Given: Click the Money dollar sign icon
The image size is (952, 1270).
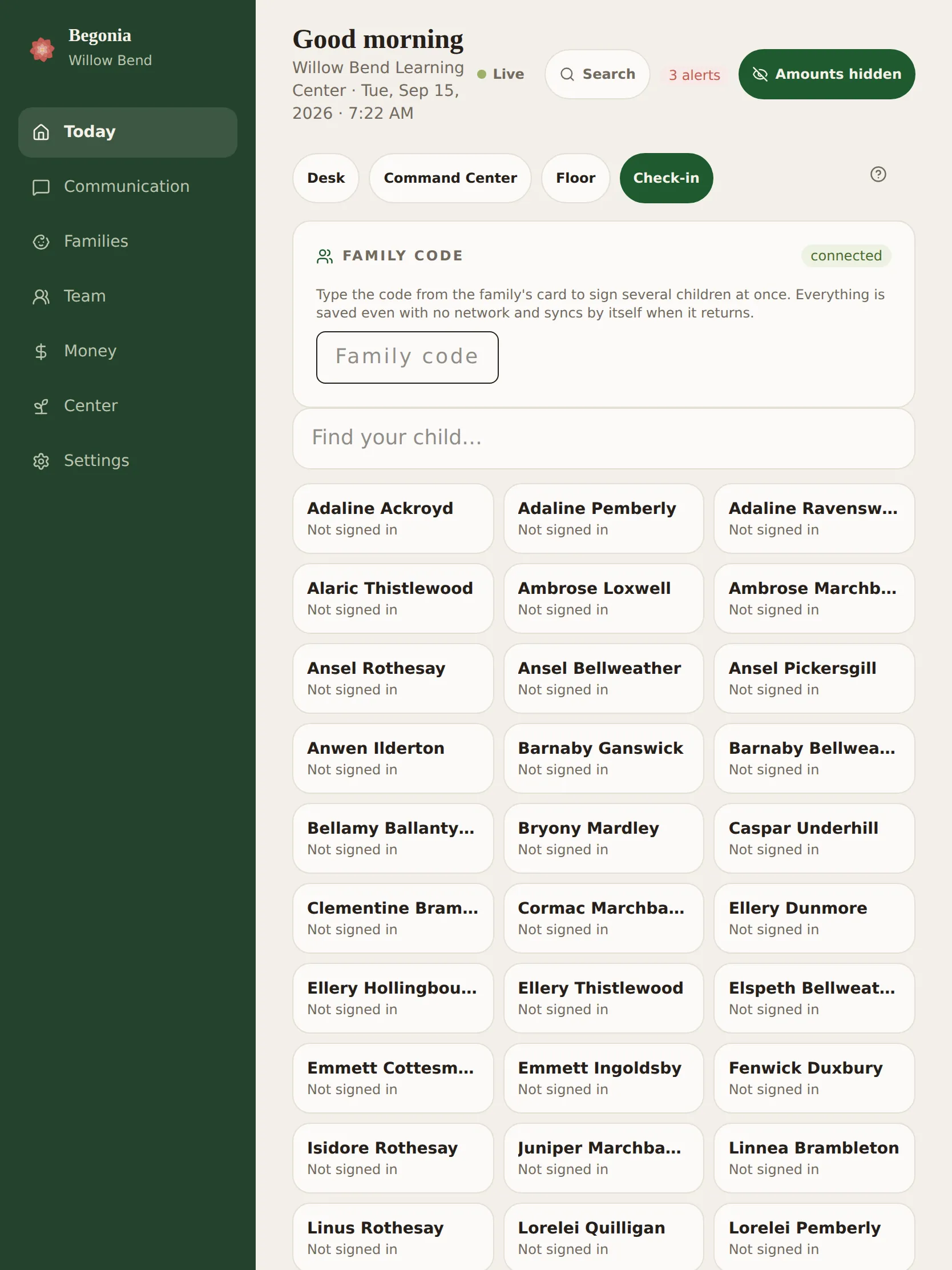Looking at the screenshot, I should 41,351.
